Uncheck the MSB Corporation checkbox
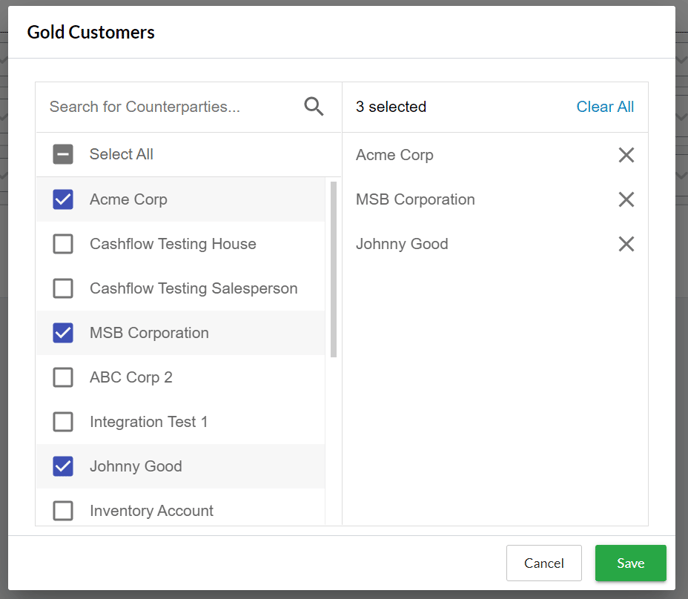688x599 pixels. click(63, 333)
